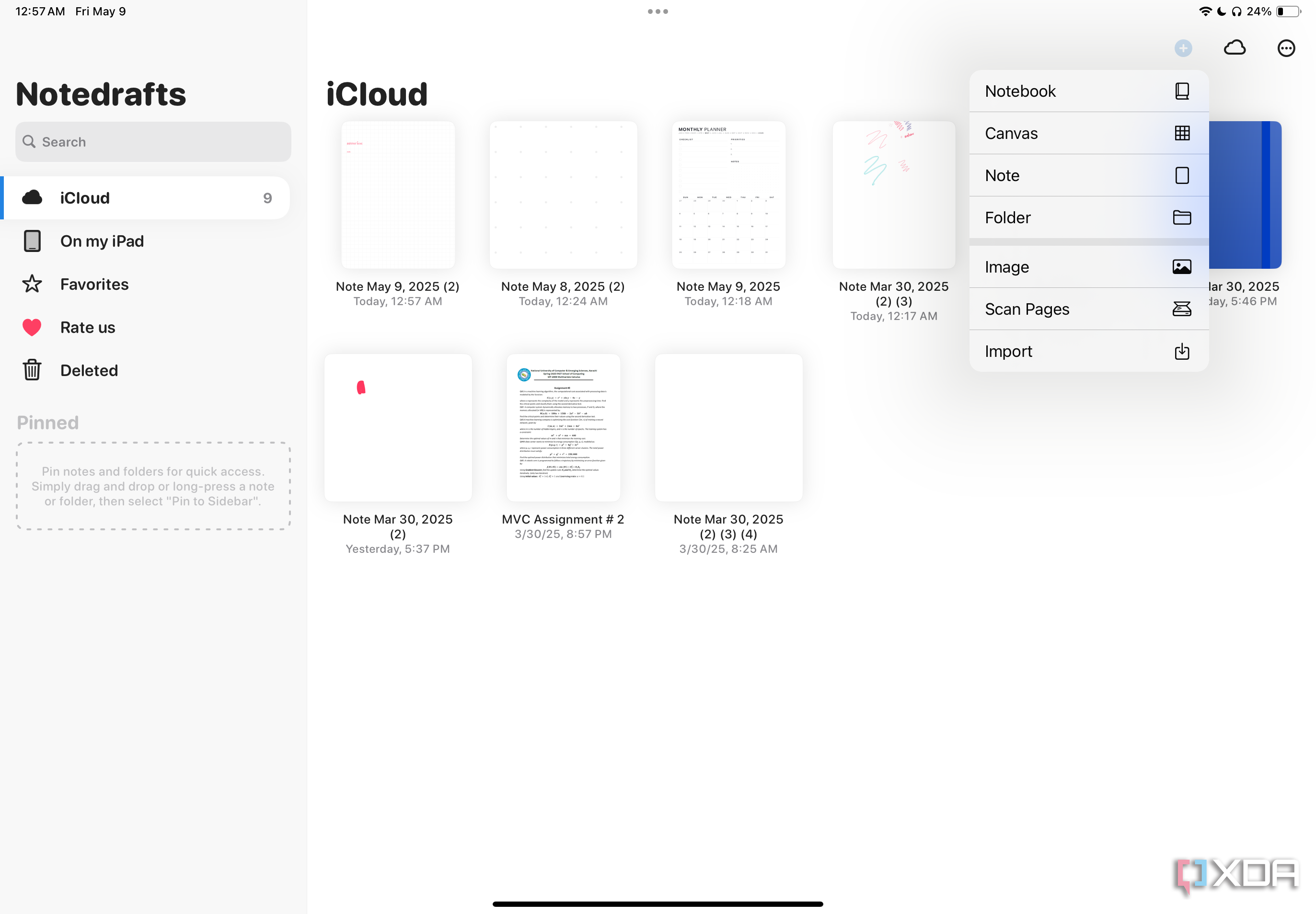
Task: Choose Notebook from the new item menu
Action: pos(1088,91)
